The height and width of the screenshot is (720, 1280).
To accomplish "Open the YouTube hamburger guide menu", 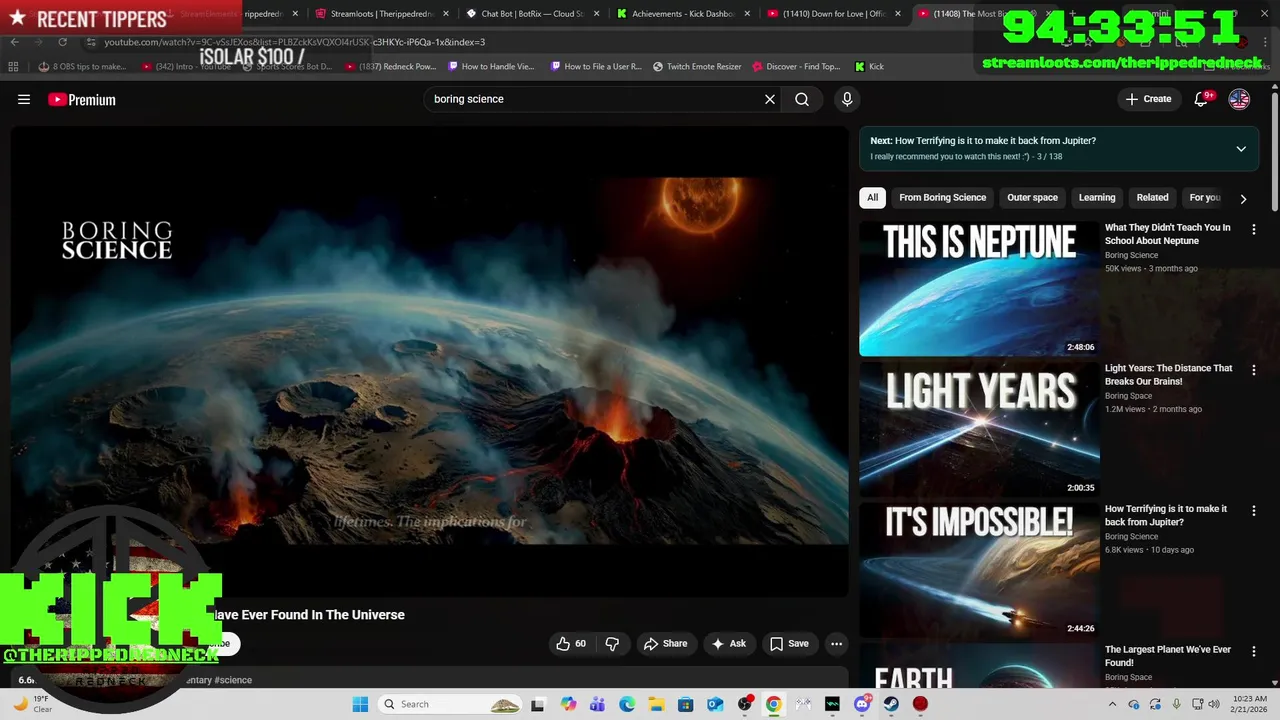I will click(x=24, y=99).
